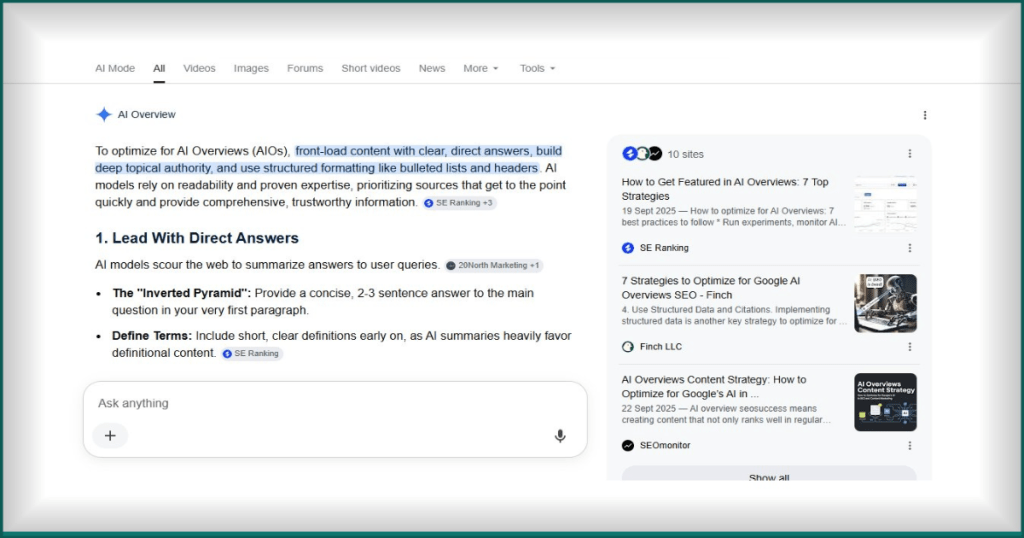Click the microphone voice input icon
The height and width of the screenshot is (538, 1024).
click(x=560, y=436)
